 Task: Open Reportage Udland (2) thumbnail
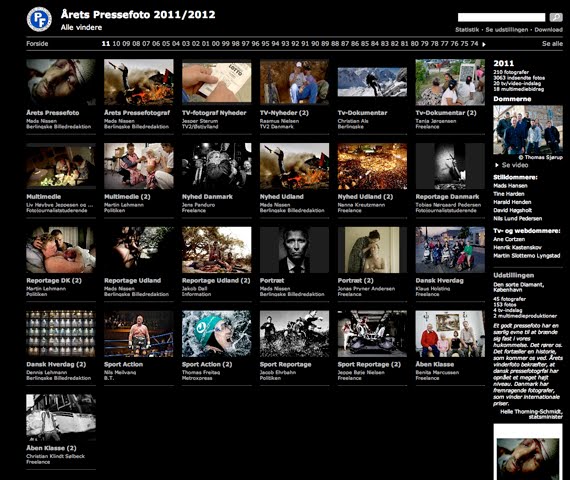click(217, 250)
